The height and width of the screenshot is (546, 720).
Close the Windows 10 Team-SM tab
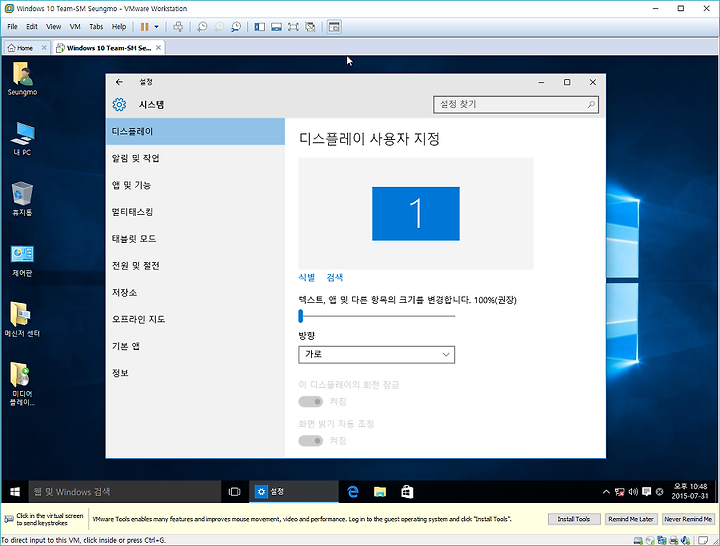[158, 48]
